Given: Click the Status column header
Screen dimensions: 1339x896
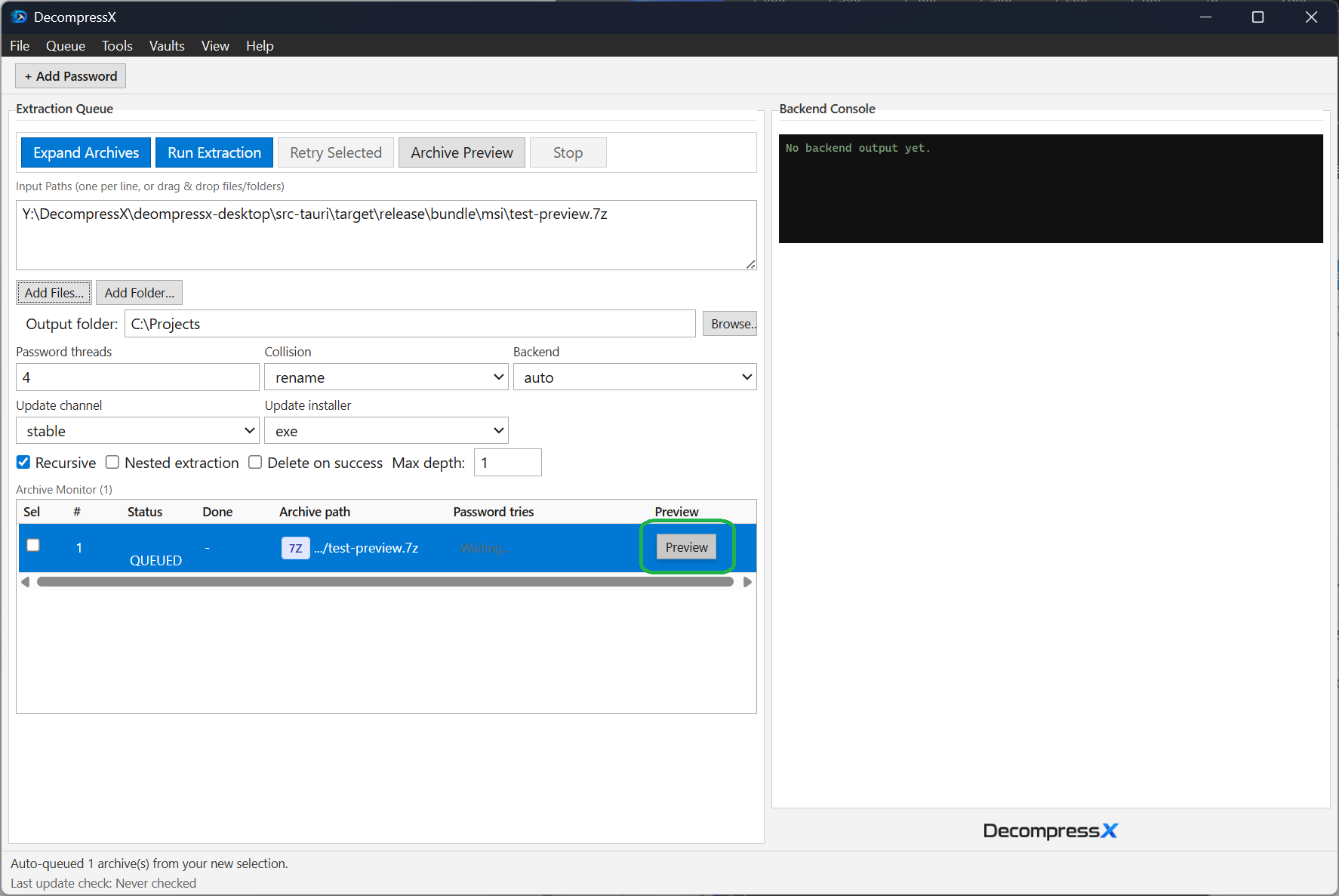Looking at the screenshot, I should [x=145, y=512].
